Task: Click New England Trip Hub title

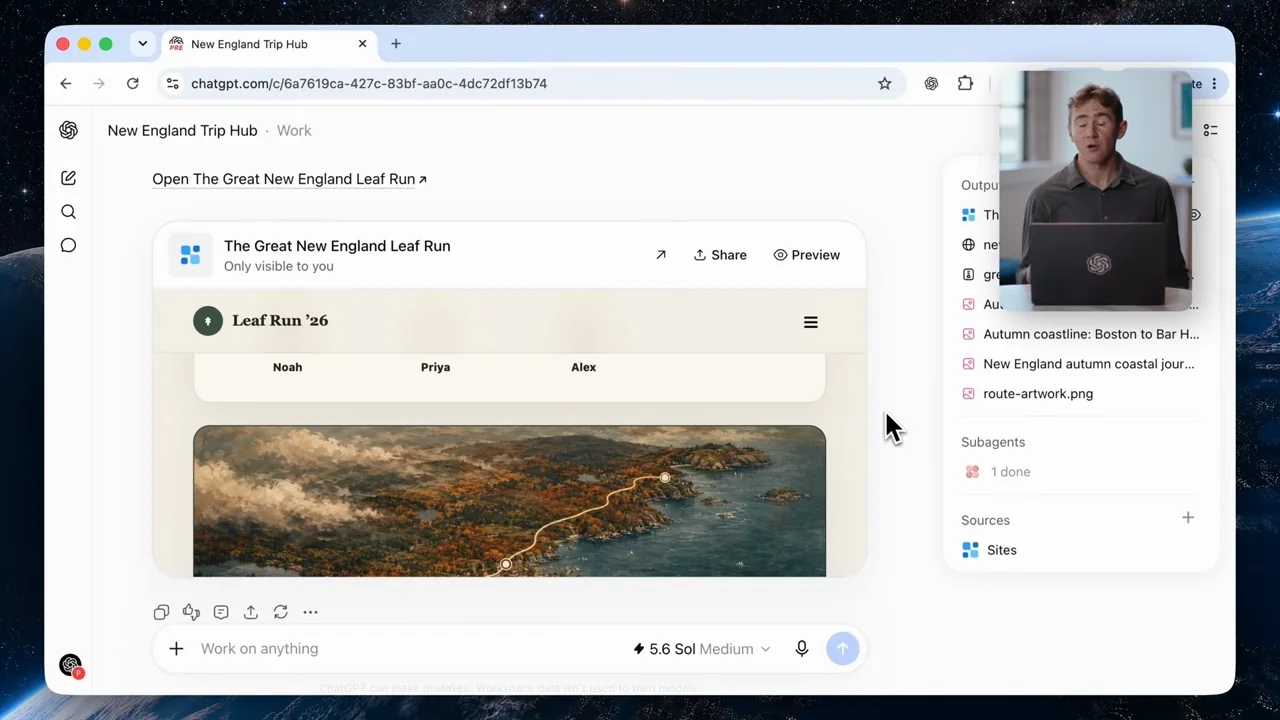Action: 182,130
